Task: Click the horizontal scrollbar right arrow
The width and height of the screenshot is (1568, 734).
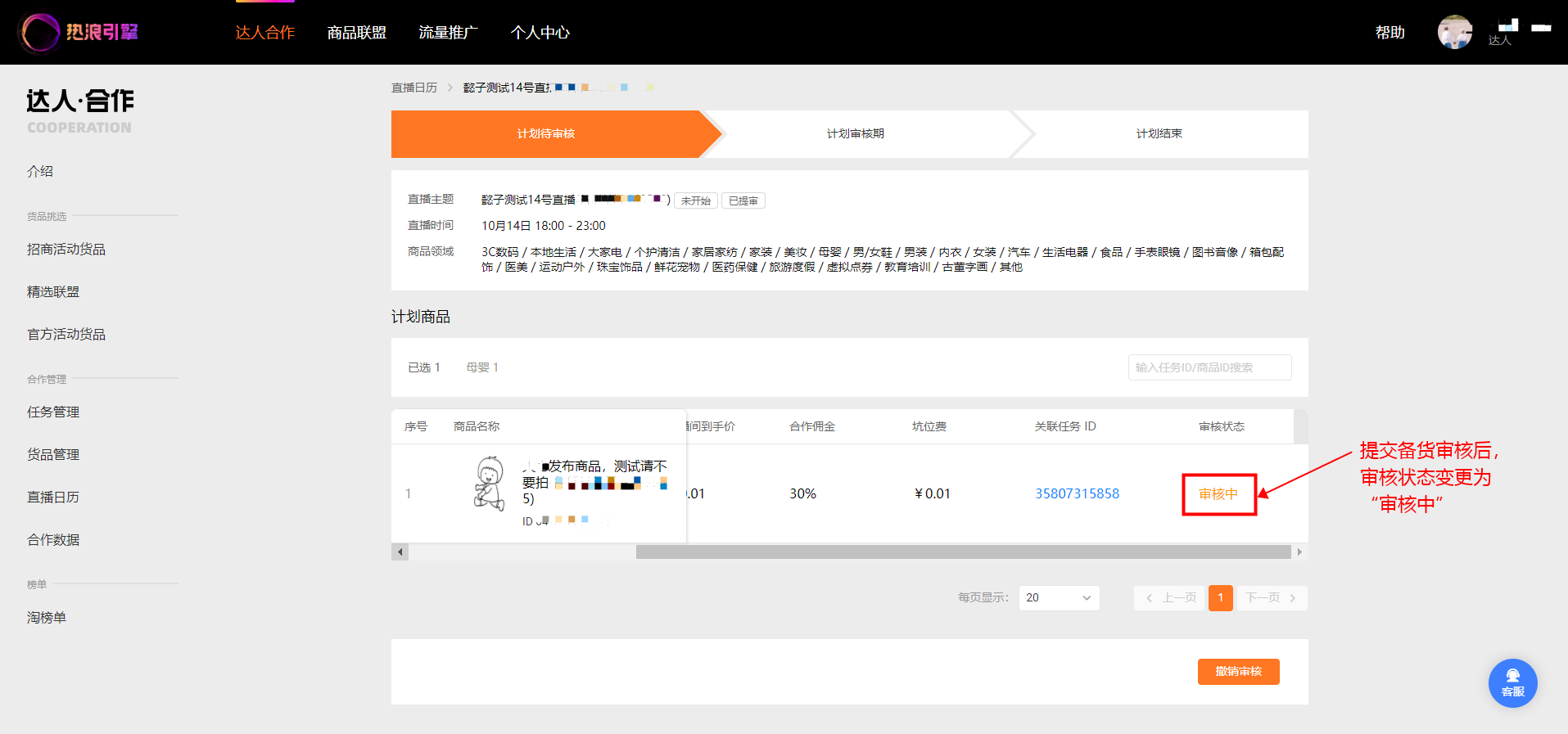Action: click(1299, 552)
